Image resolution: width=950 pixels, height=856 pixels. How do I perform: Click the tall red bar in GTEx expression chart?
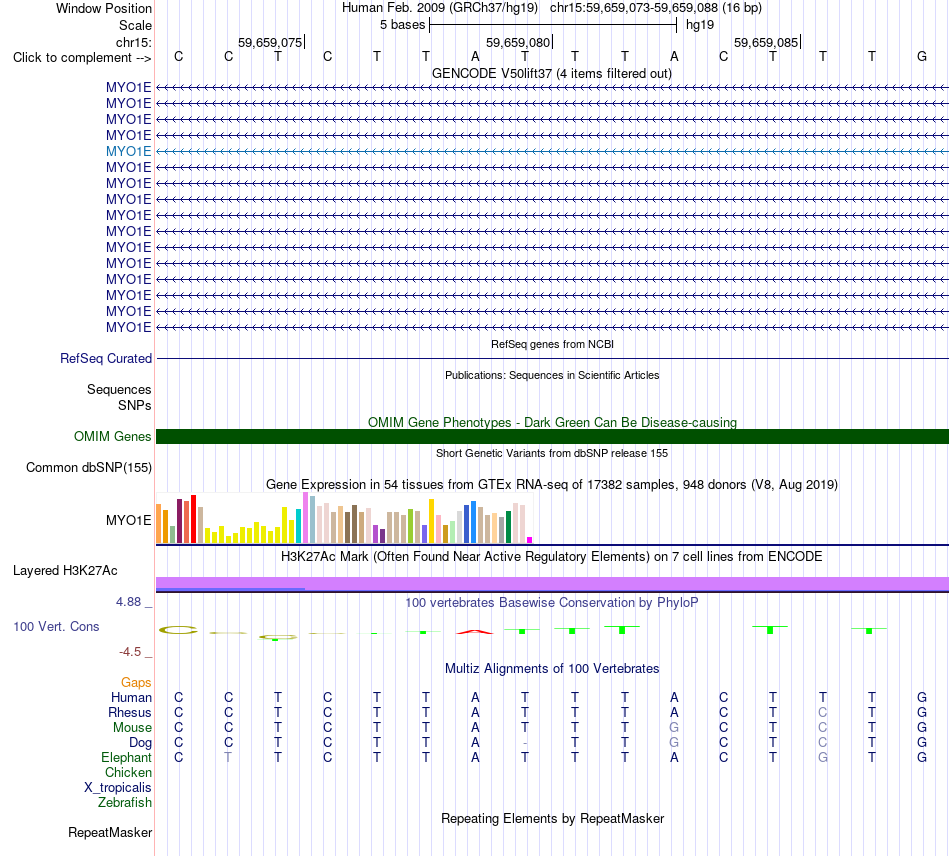(x=193, y=519)
